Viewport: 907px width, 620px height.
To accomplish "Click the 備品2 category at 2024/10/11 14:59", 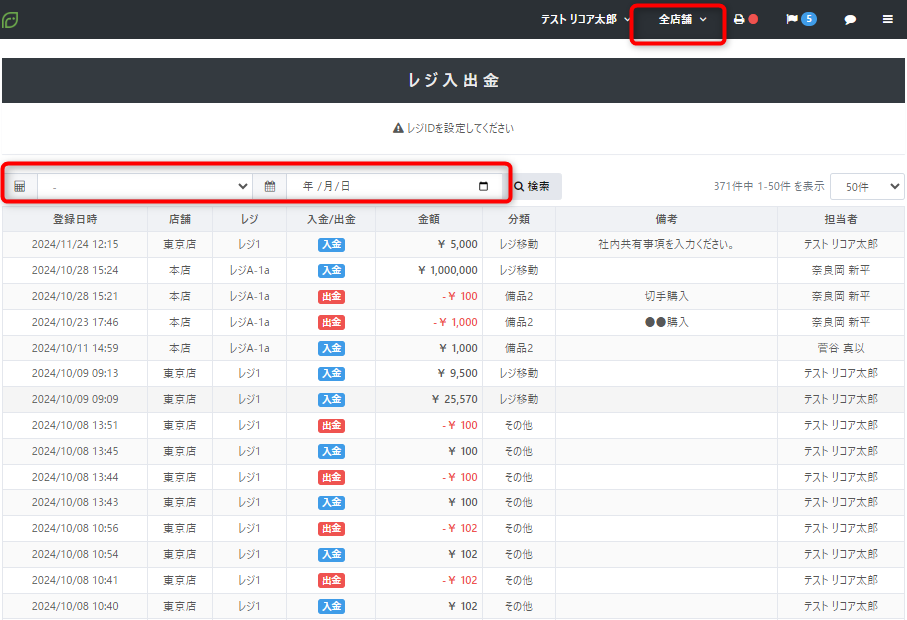I will (519, 348).
